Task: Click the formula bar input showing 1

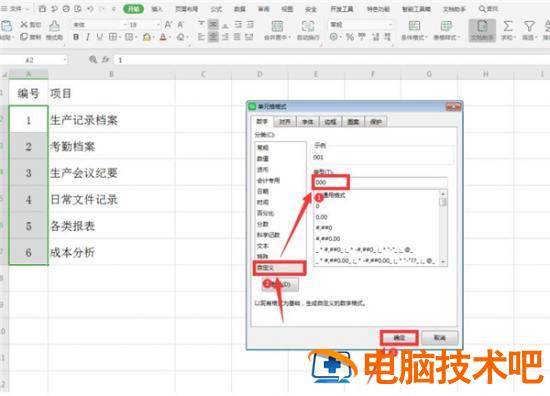Action: point(331,60)
